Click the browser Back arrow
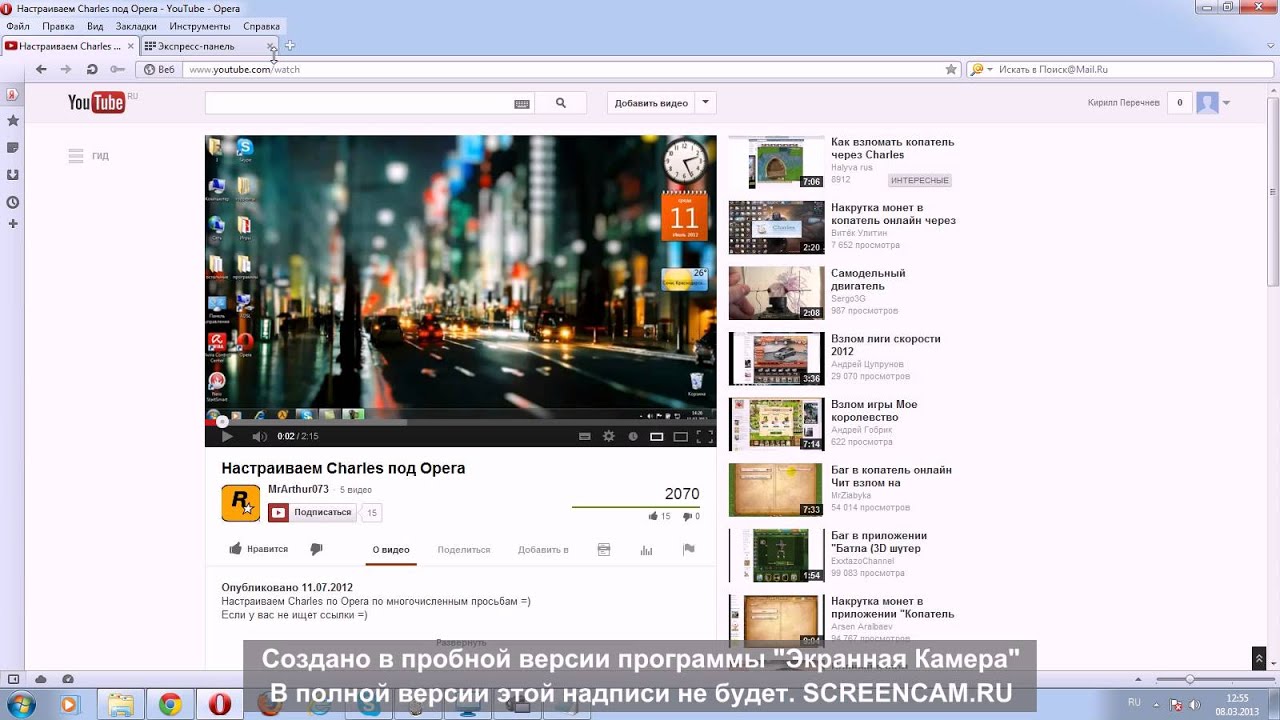Image resolution: width=1280 pixels, height=720 pixels. (41, 69)
